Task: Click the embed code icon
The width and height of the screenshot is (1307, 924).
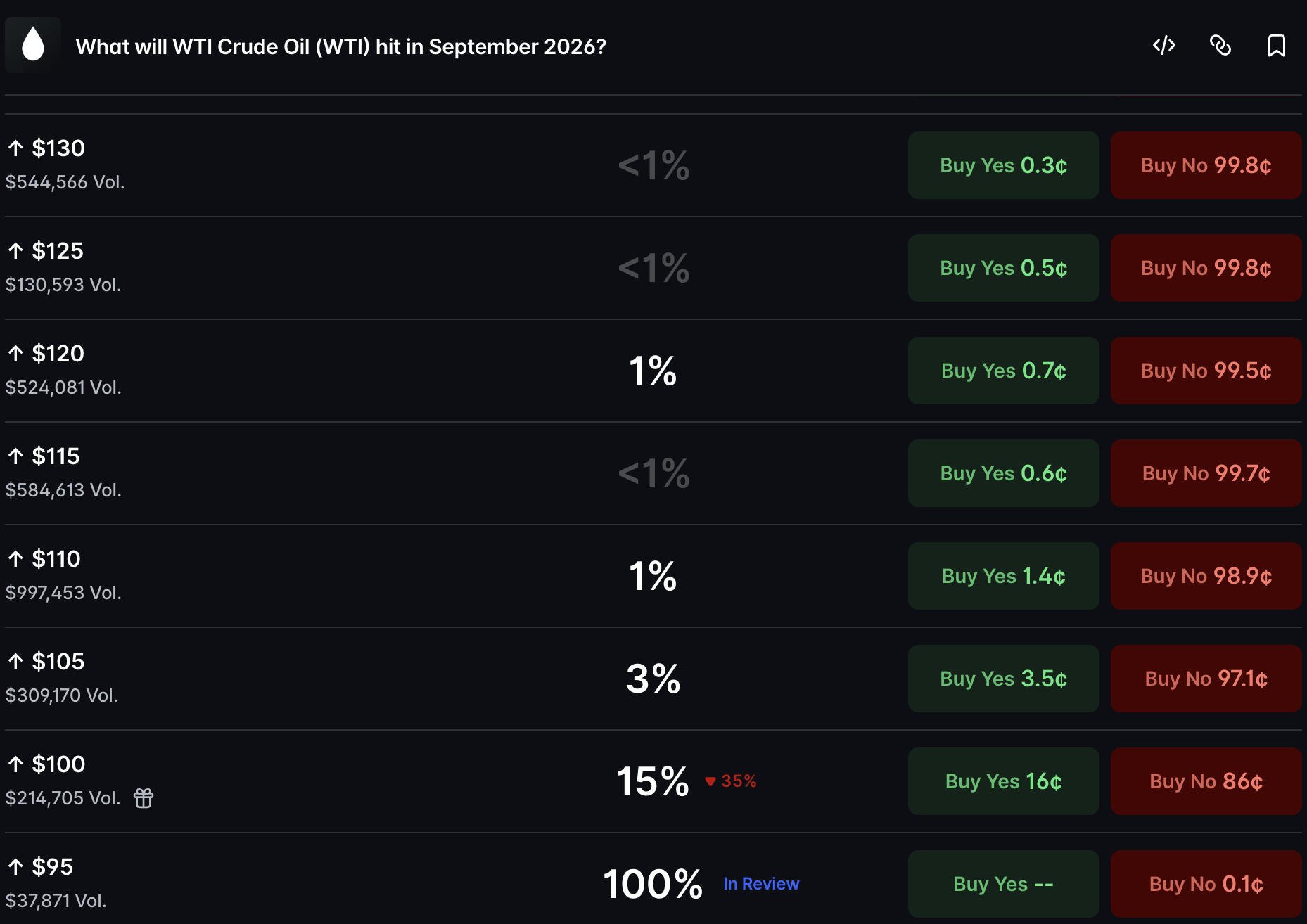Action: (1164, 46)
